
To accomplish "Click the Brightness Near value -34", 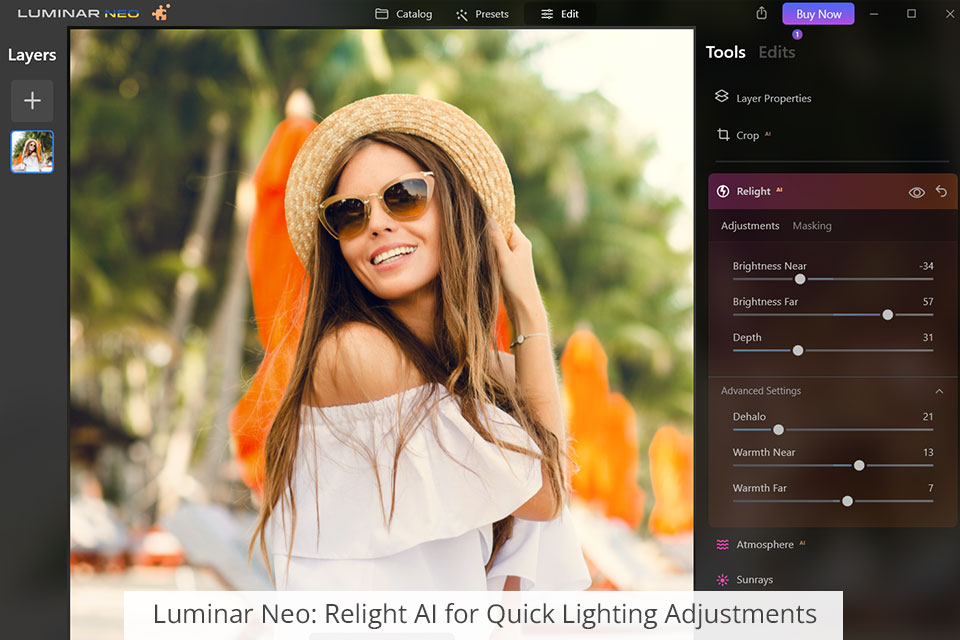I will coord(926,266).
